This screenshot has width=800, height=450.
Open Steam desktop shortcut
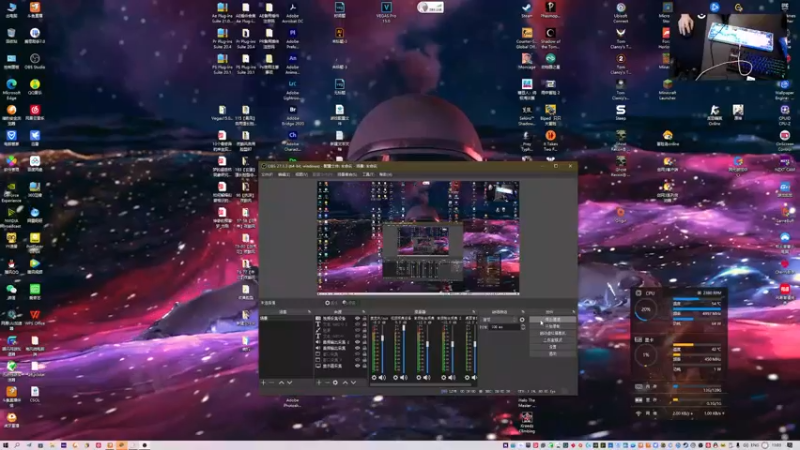(527, 10)
